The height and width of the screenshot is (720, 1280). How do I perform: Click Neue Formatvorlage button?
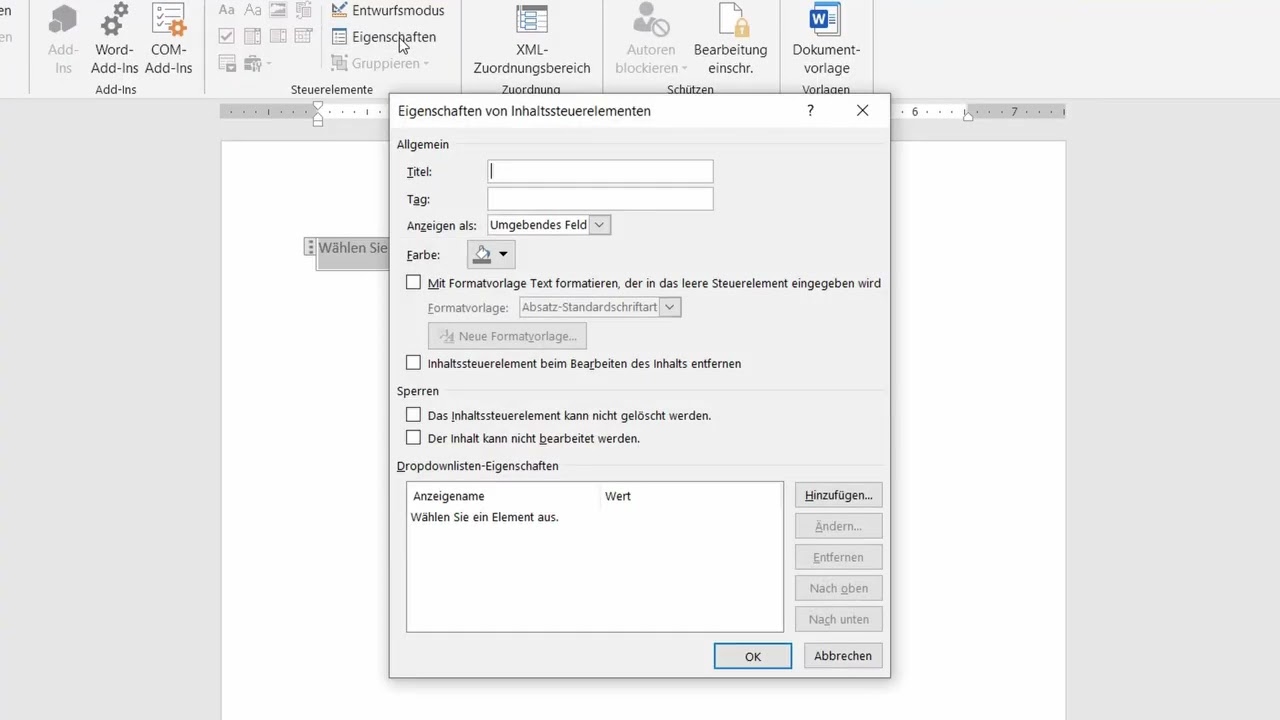click(507, 336)
